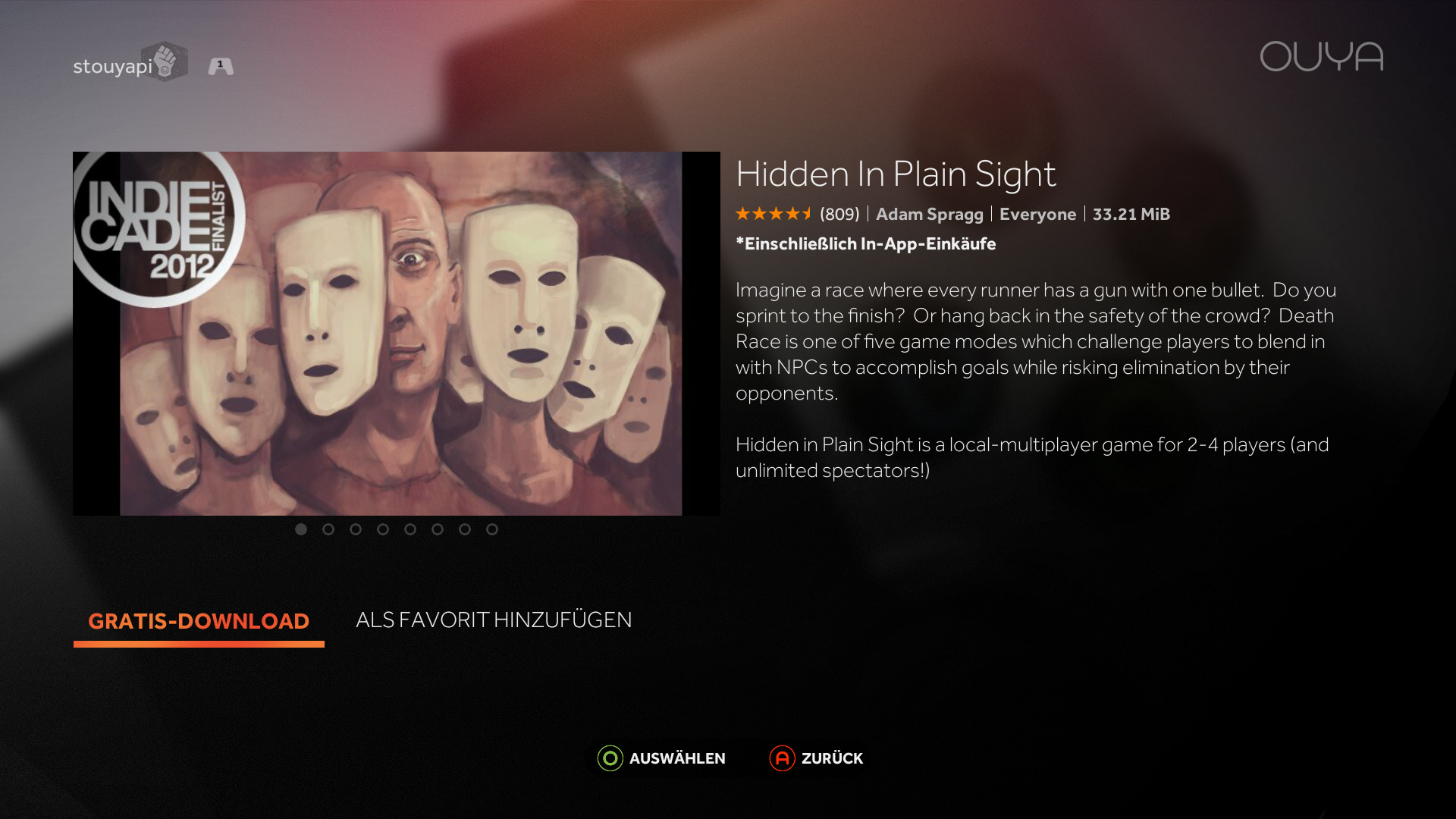The image size is (1456, 819).
Task: Click the controller number 1 icon
Action: 221,67
